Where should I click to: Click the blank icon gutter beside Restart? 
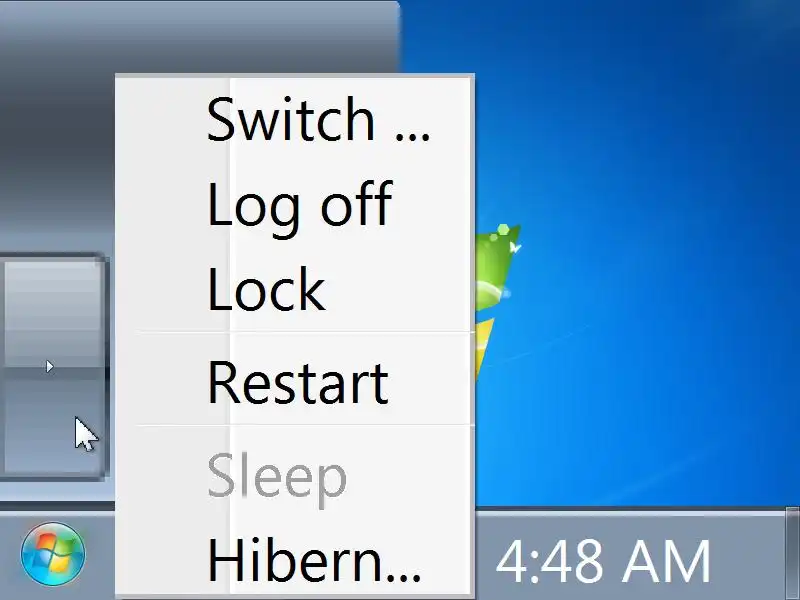point(173,382)
